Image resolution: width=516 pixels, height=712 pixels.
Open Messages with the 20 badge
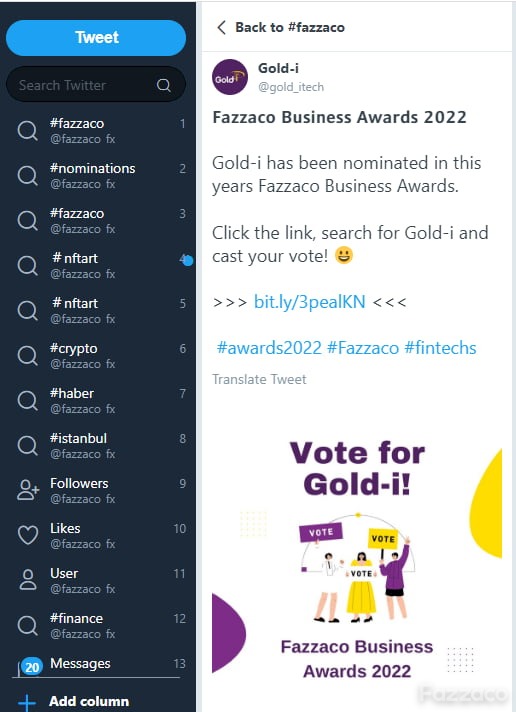(98, 664)
